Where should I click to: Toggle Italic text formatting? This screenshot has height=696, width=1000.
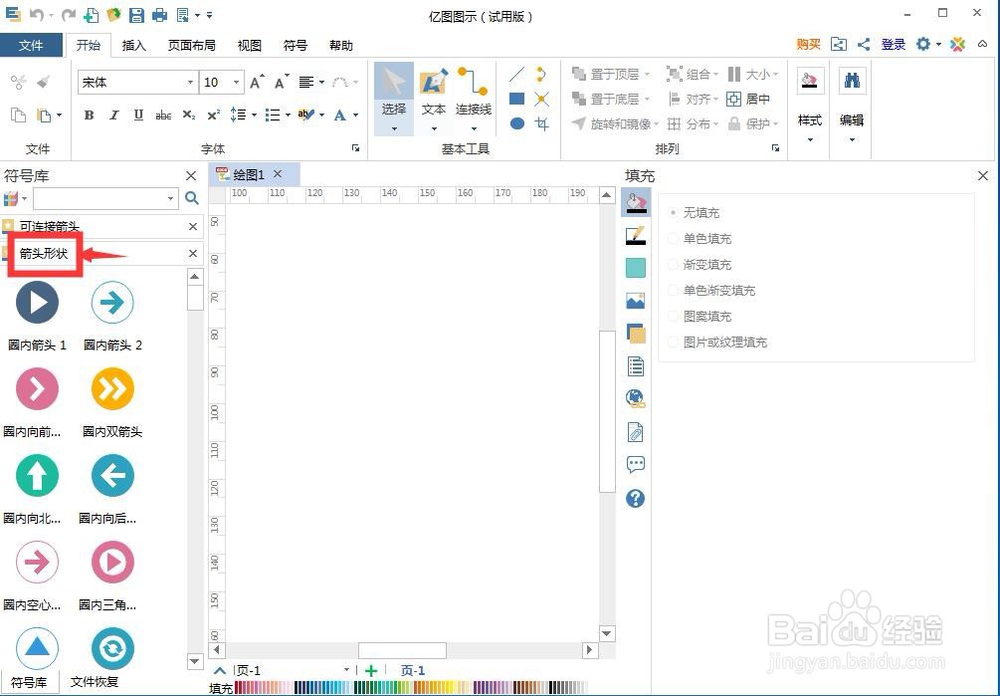tap(114, 115)
